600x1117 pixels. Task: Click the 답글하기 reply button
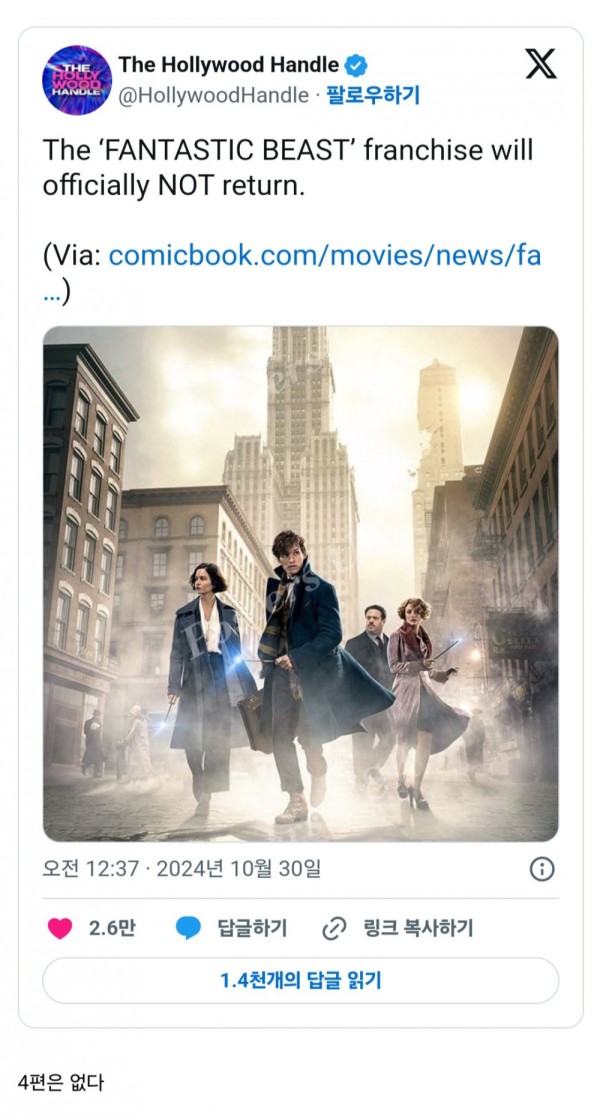point(252,928)
